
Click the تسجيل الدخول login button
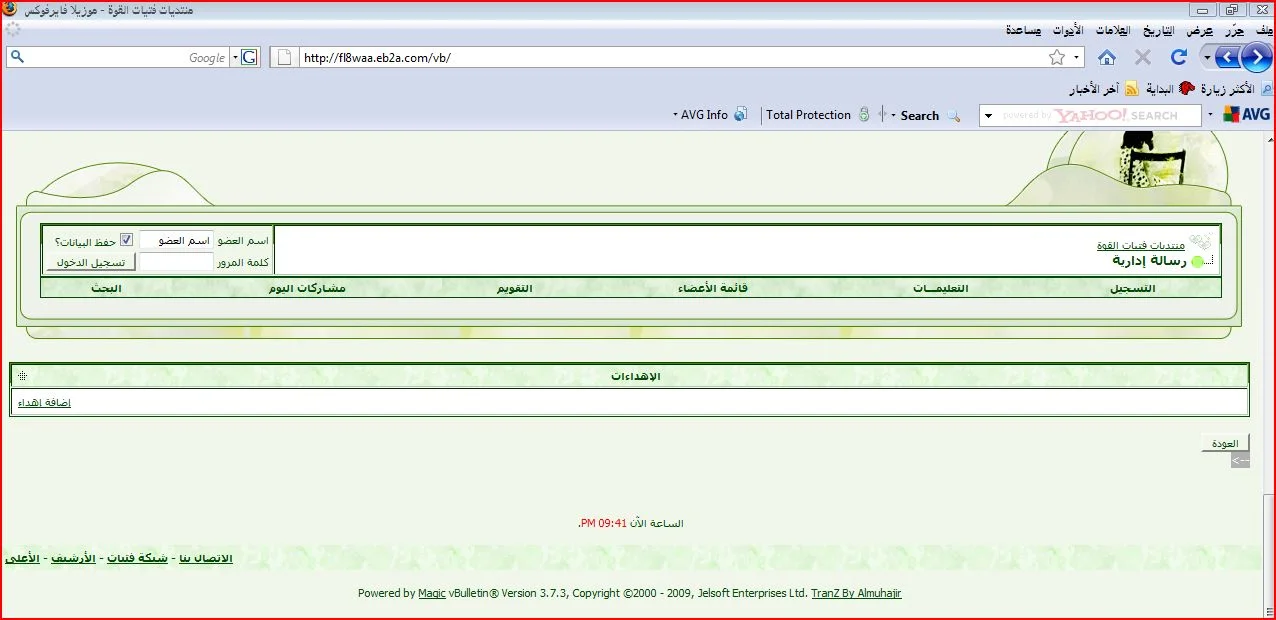pos(90,262)
